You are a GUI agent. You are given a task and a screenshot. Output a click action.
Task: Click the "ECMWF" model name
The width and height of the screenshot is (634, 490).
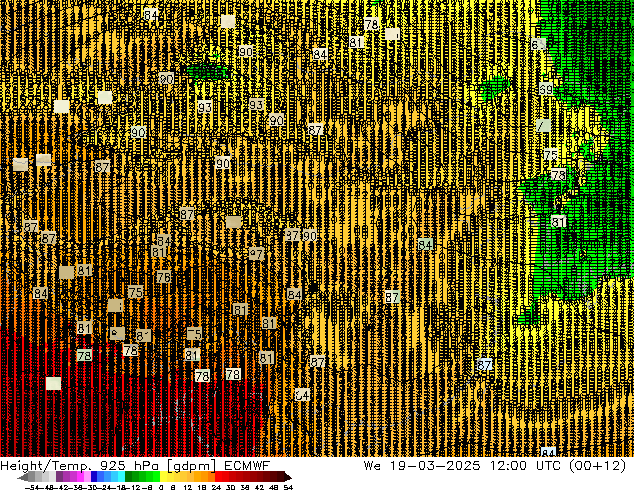[247, 466]
